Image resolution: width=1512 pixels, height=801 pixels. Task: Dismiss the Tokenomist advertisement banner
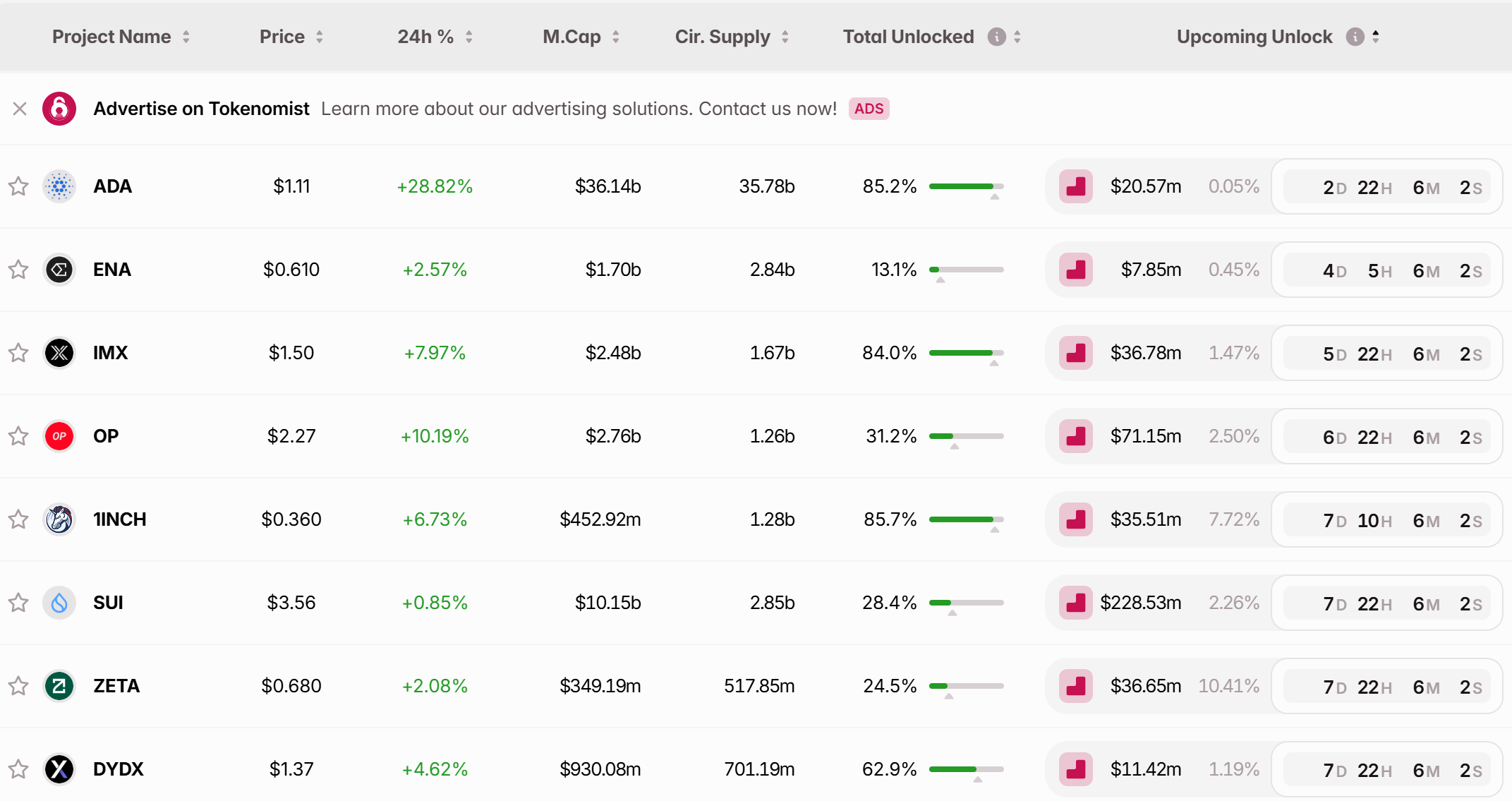point(20,109)
